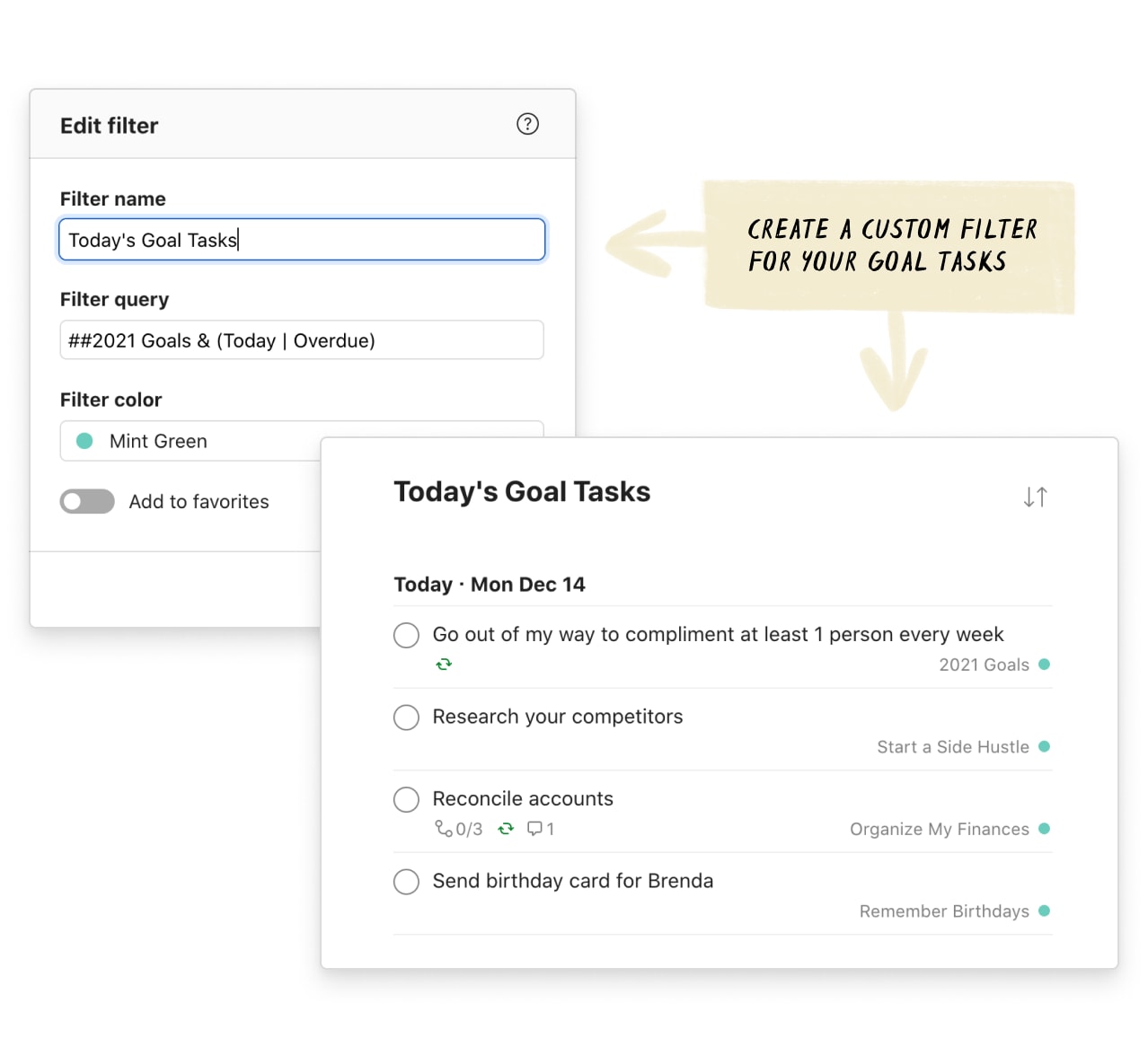
Task: Click the sort order icon on Today's Goal Tasks
Action: (x=1035, y=496)
